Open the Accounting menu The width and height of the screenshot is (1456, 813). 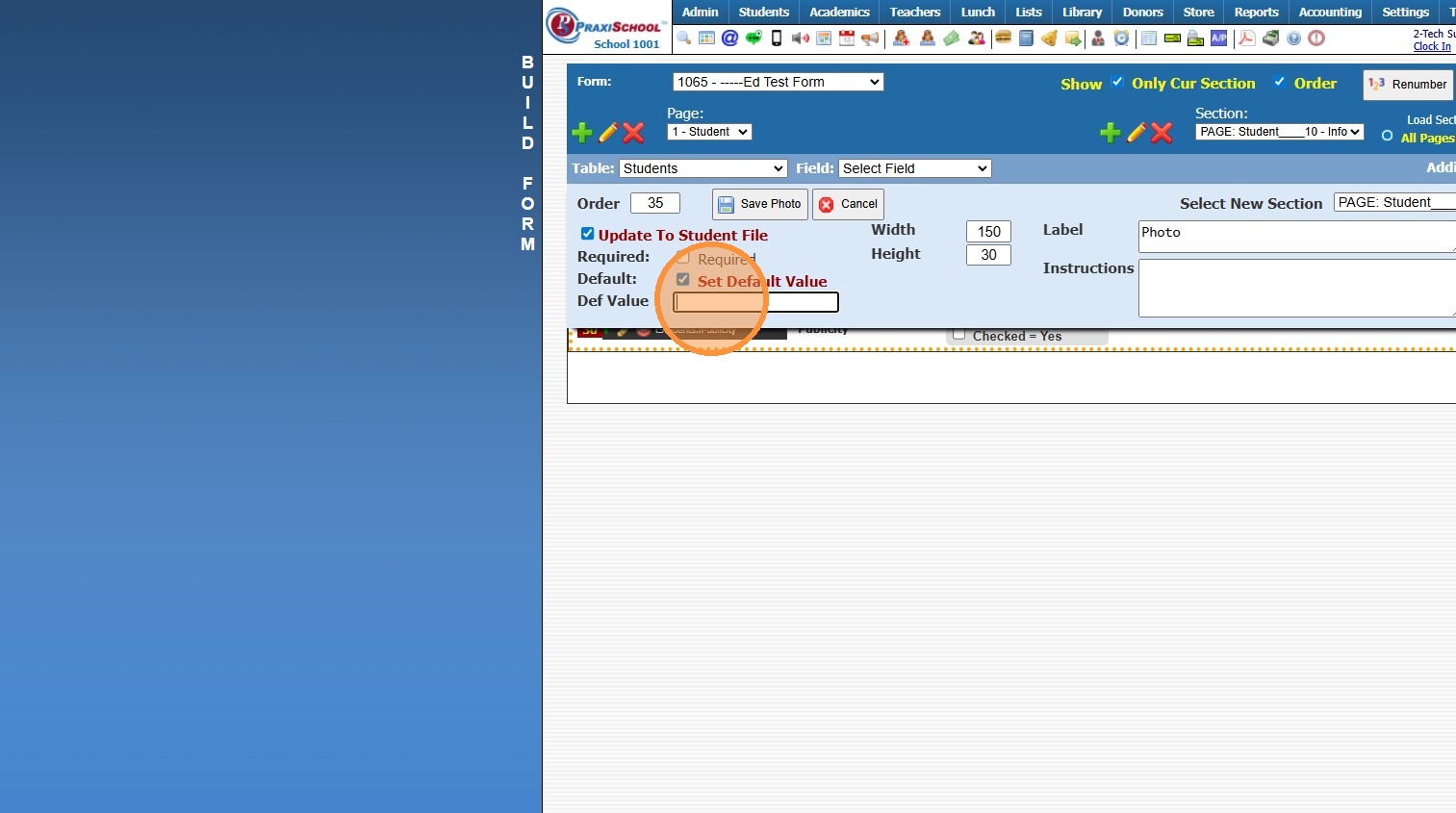click(1330, 12)
